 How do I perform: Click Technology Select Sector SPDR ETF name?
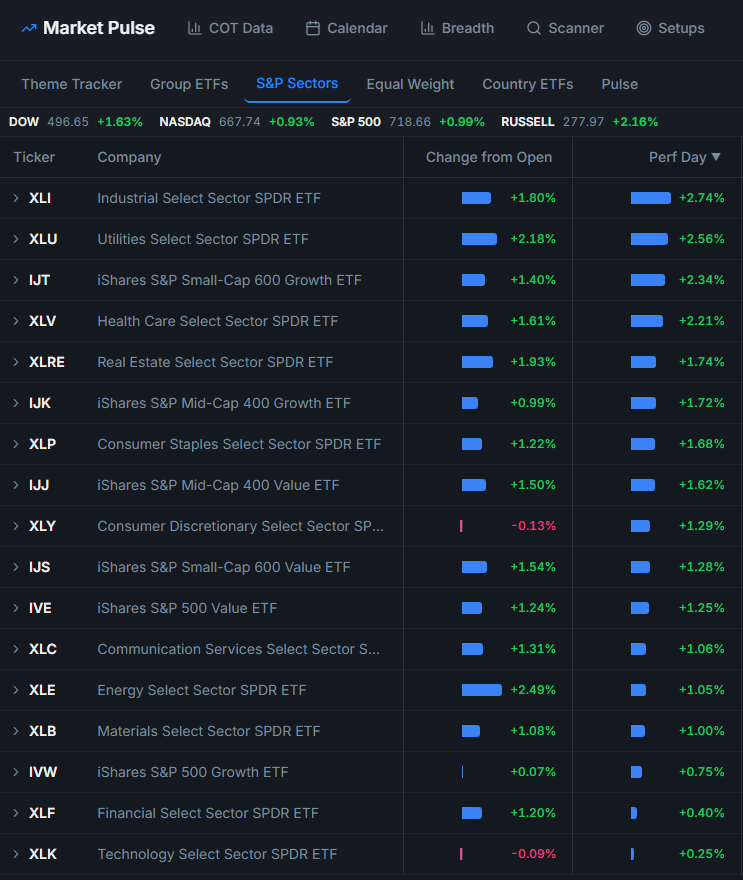[x=217, y=854]
